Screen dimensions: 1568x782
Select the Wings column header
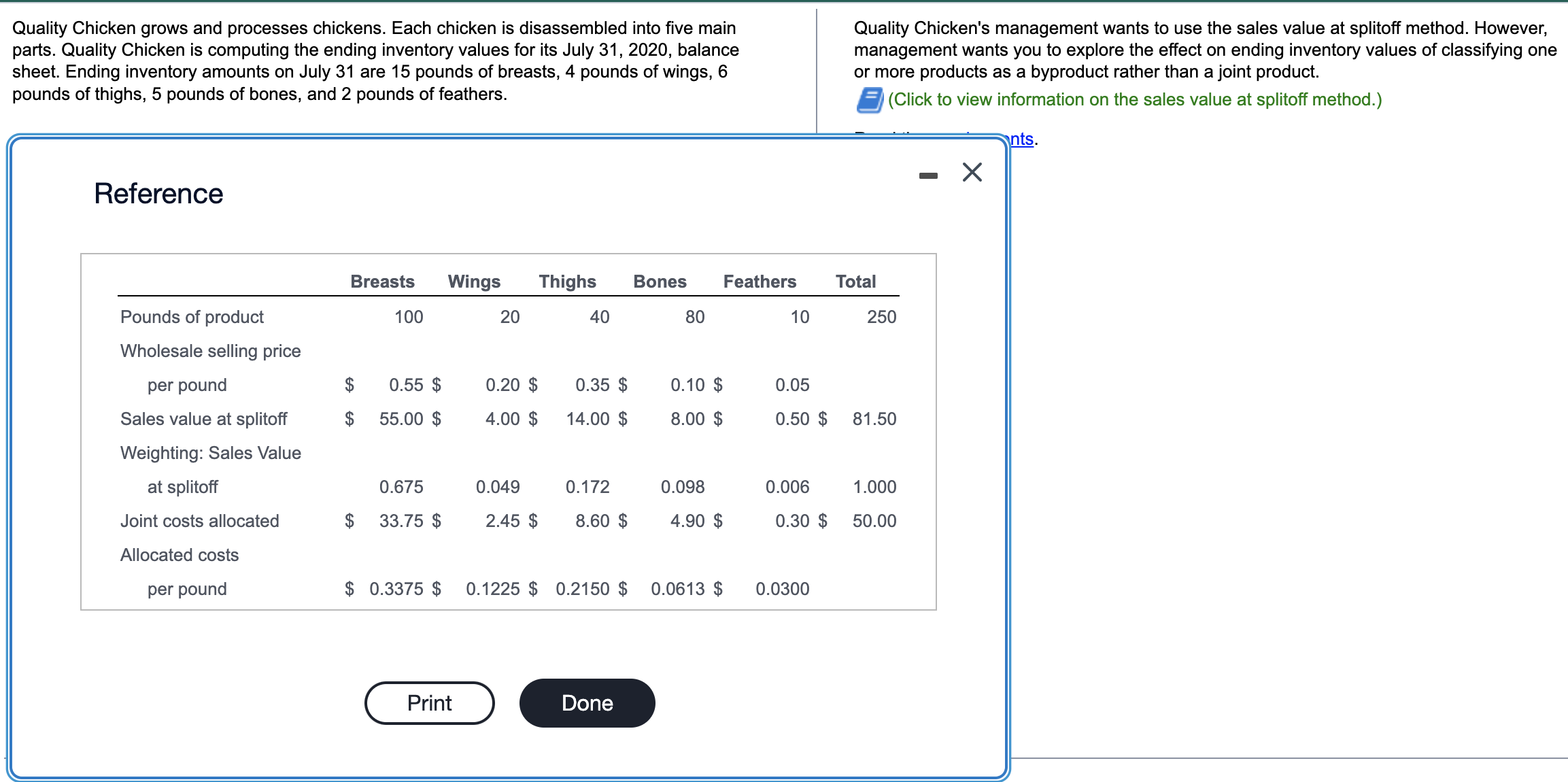point(474,282)
